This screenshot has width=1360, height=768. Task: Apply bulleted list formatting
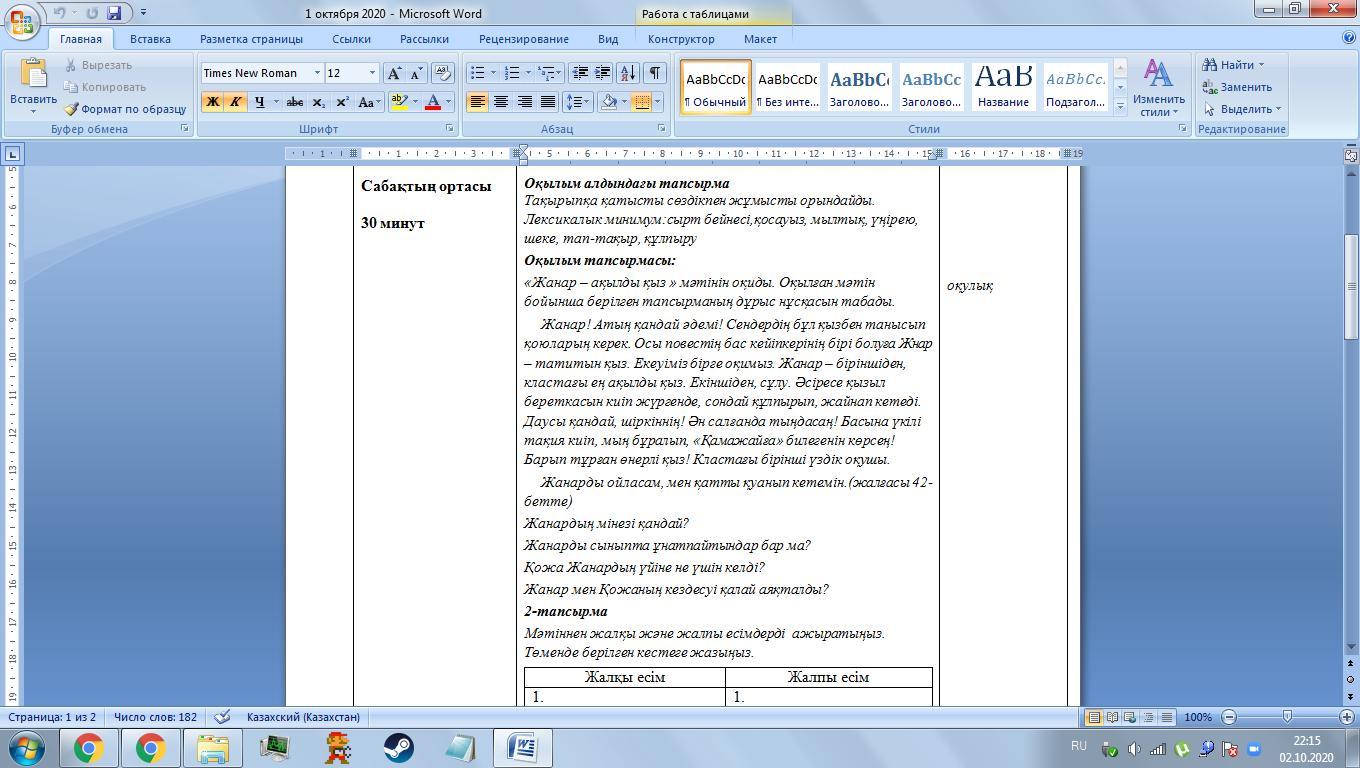(x=478, y=73)
